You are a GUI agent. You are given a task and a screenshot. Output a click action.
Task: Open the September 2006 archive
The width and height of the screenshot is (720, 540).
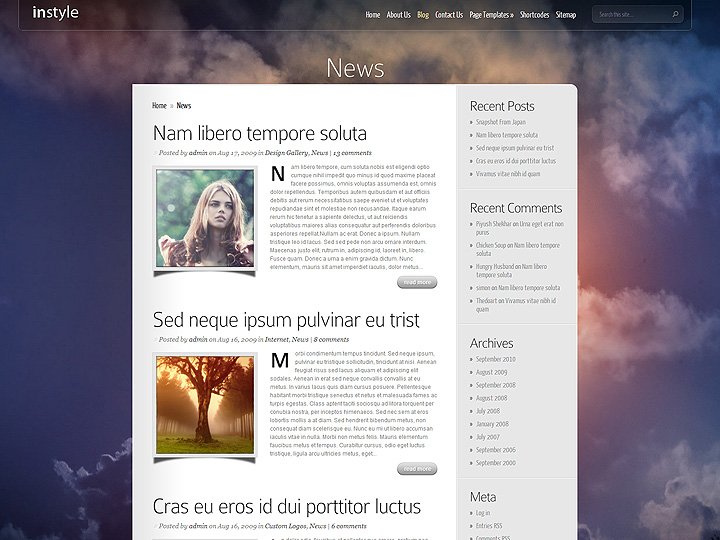495,450
